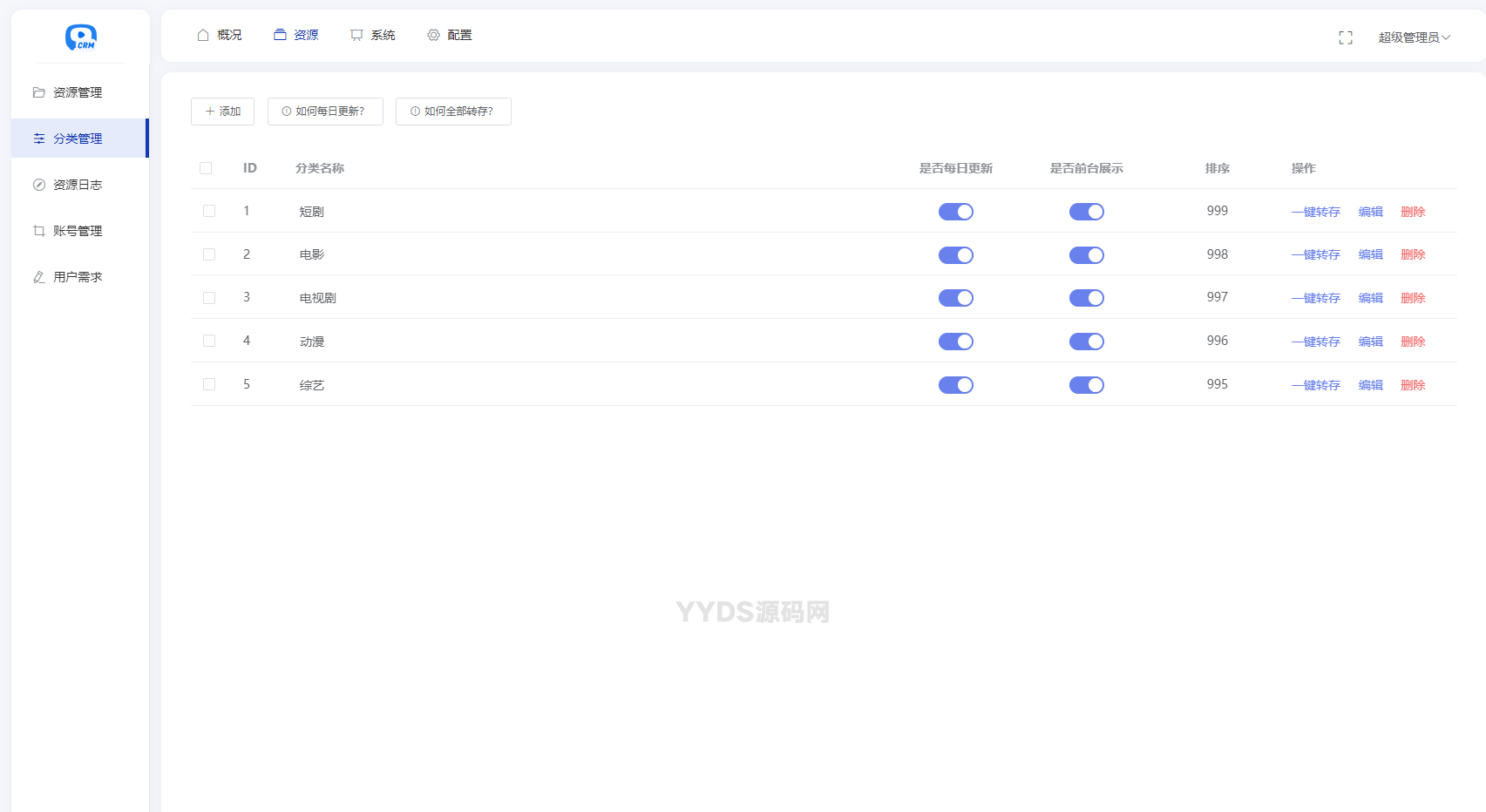Click the CRM logo icon
The height and width of the screenshot is (812, 1486).
click(x=80, y=37)
